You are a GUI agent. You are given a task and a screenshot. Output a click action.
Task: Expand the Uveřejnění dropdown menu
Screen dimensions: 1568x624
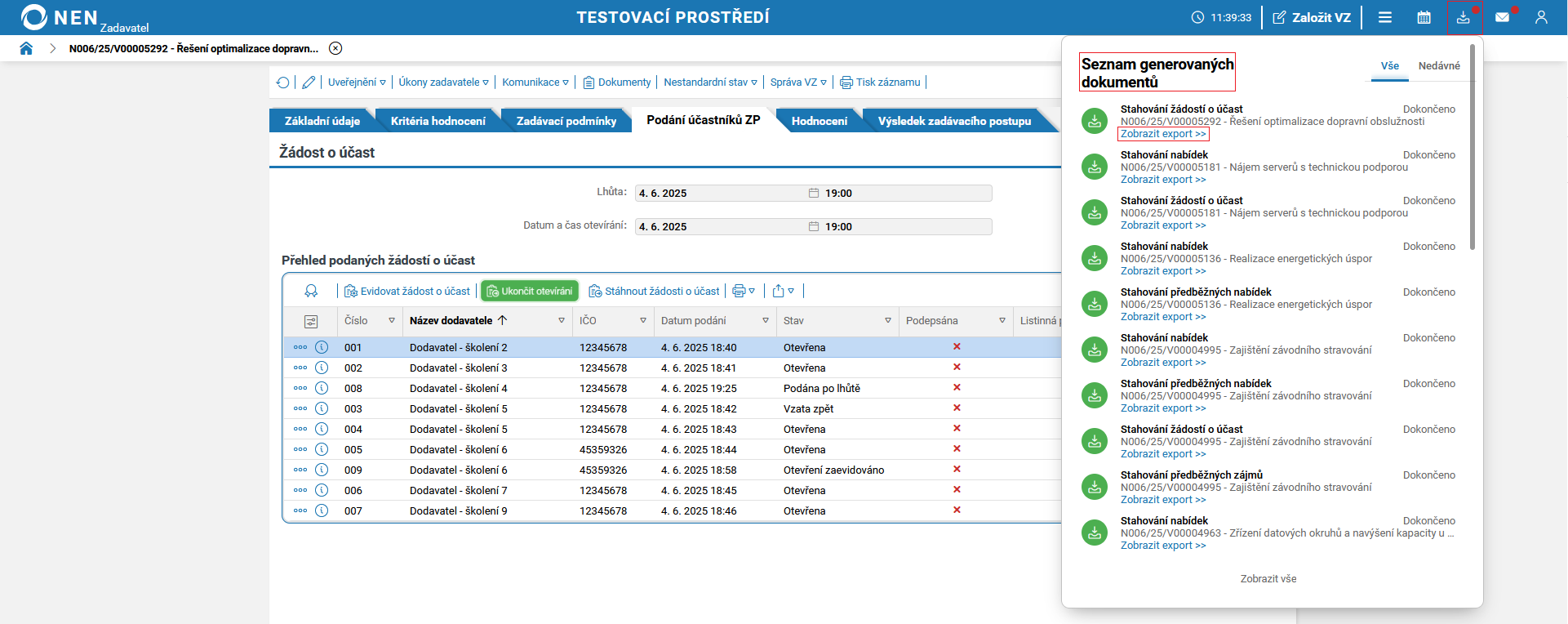(x=357, y=82)
